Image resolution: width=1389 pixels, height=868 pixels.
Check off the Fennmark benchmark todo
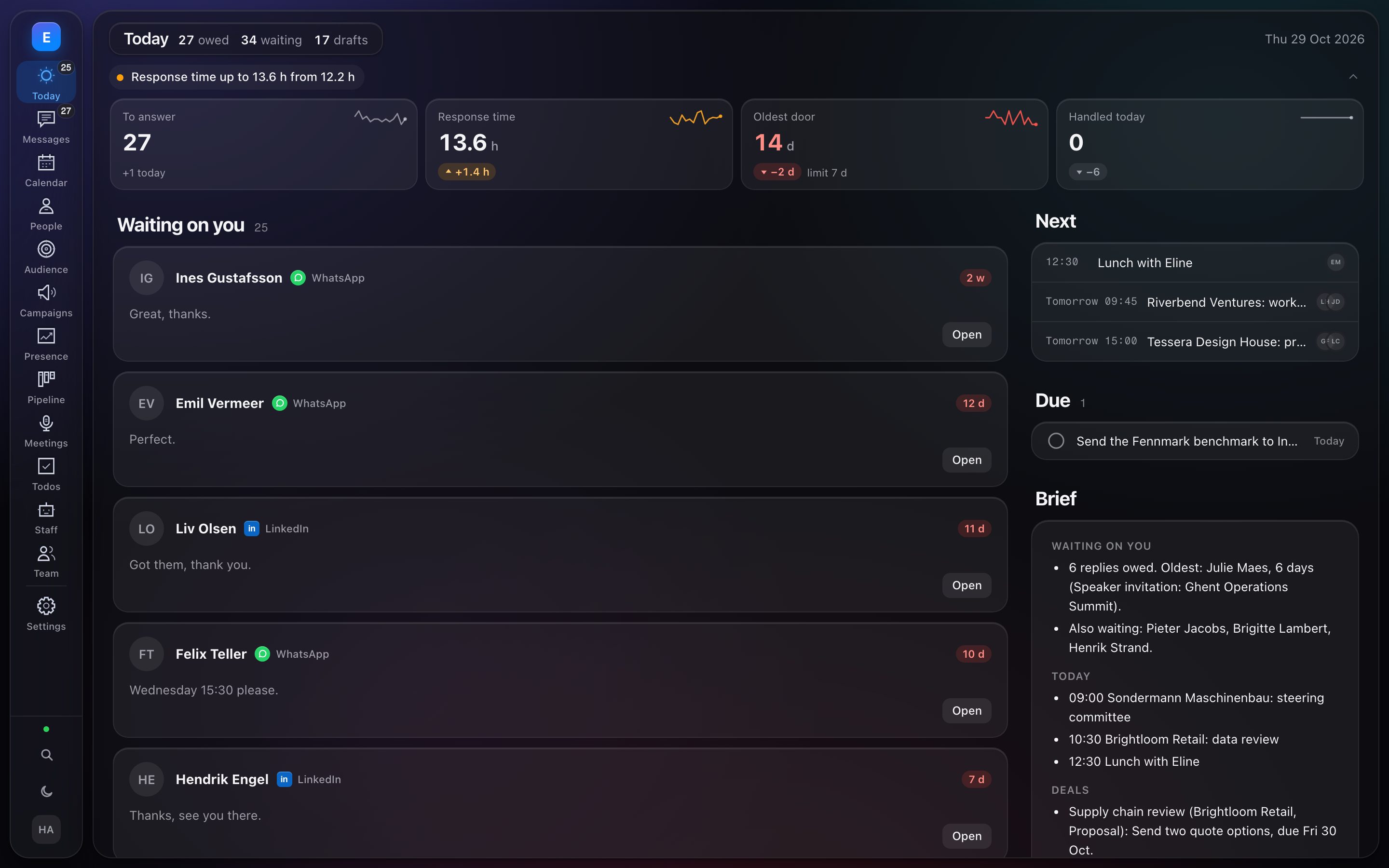tap(1056, 441)
